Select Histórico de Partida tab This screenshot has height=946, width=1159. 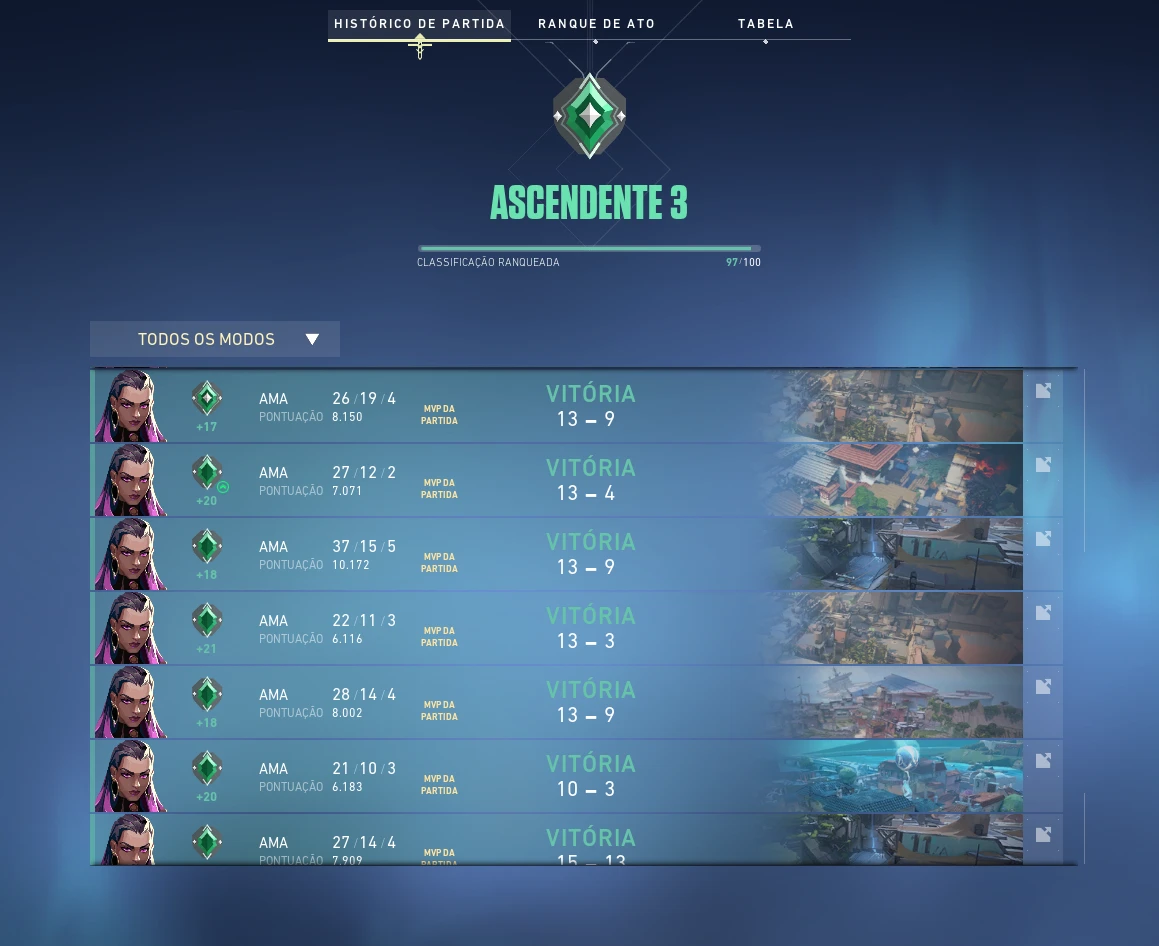(x=419, y=24)
